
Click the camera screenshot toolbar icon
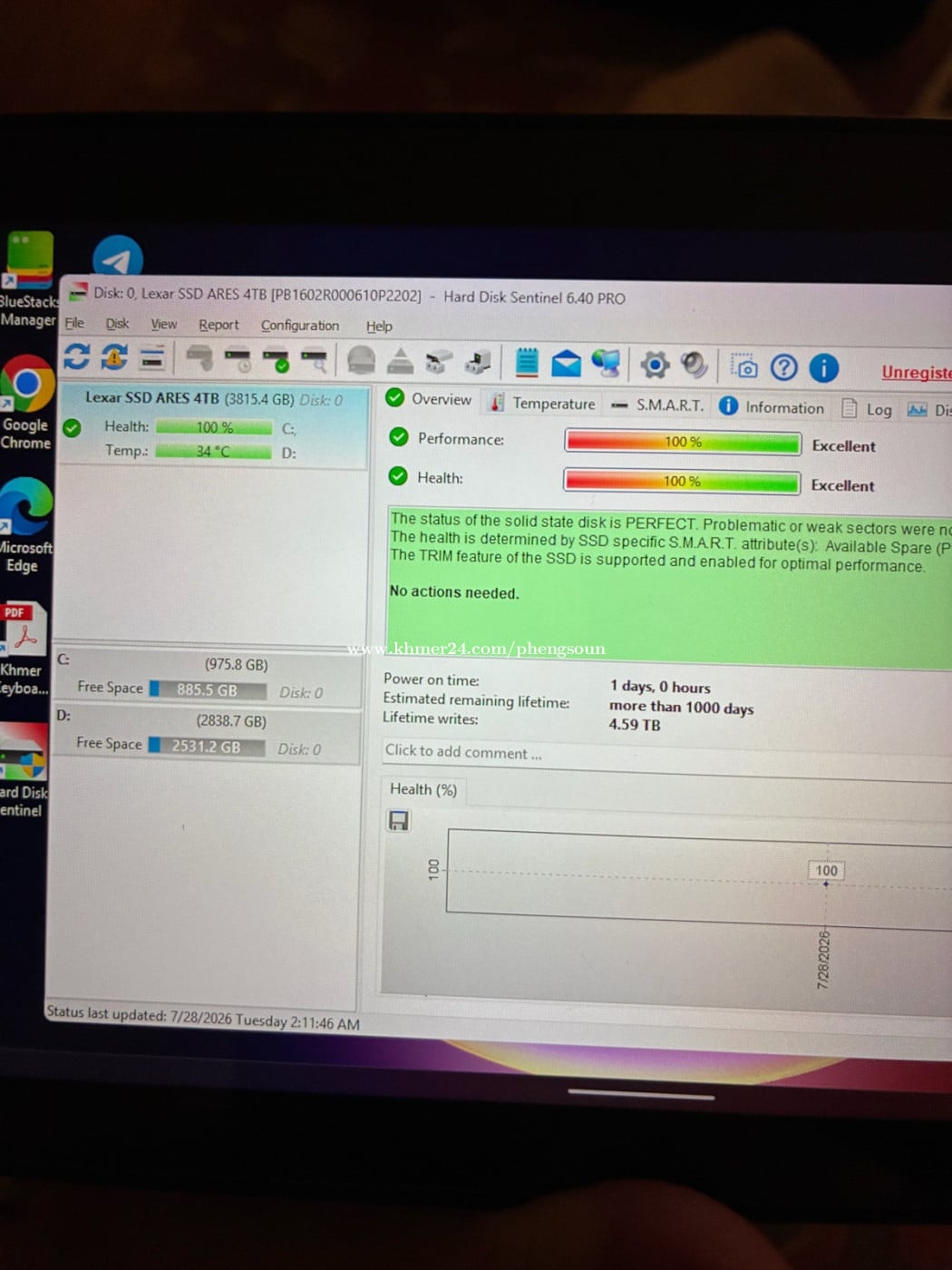pyautogui.click(x=744, y=367)
